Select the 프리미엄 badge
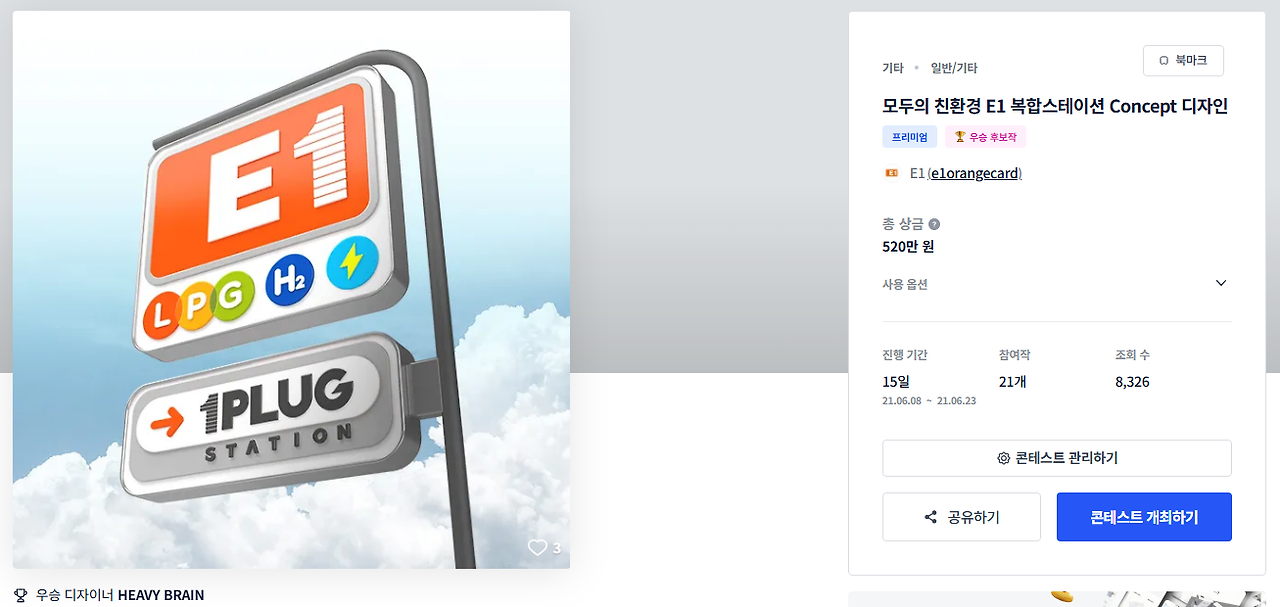 (x=909, y=137)
